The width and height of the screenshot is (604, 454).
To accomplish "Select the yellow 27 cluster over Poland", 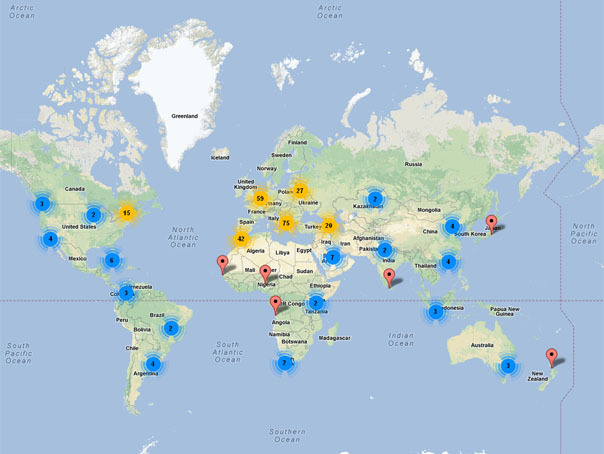I will pyautogui.click(x=300, y=191).
